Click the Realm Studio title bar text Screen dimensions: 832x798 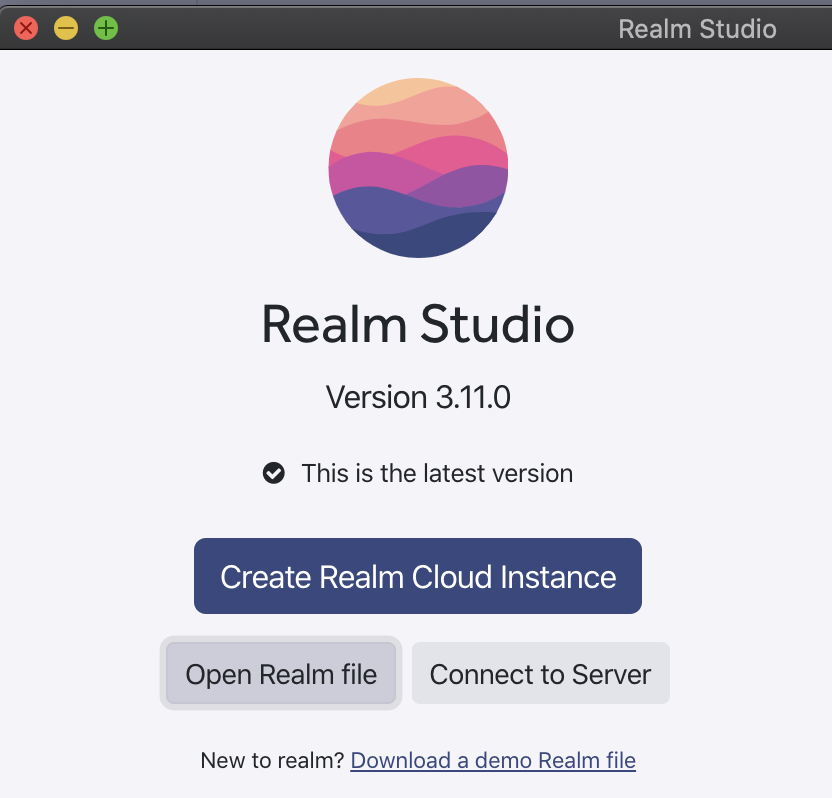tap(697, 29)
